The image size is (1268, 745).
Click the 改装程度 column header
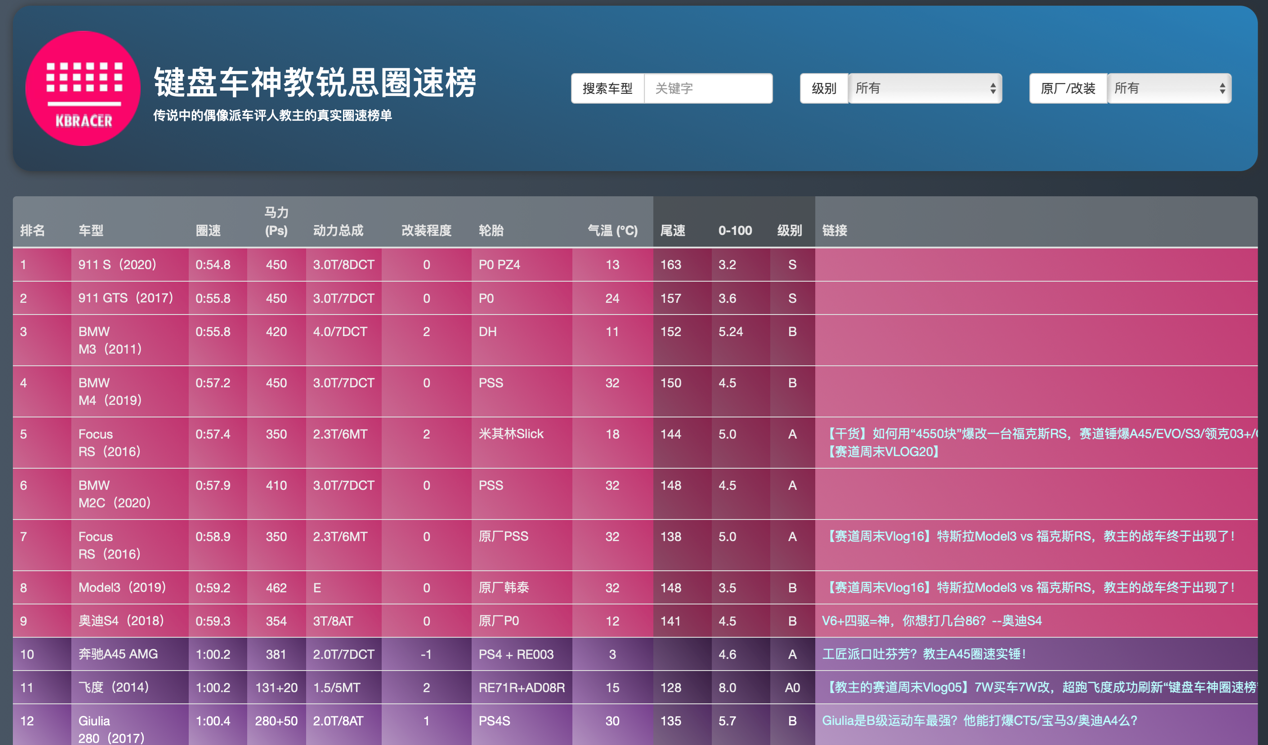426,230
